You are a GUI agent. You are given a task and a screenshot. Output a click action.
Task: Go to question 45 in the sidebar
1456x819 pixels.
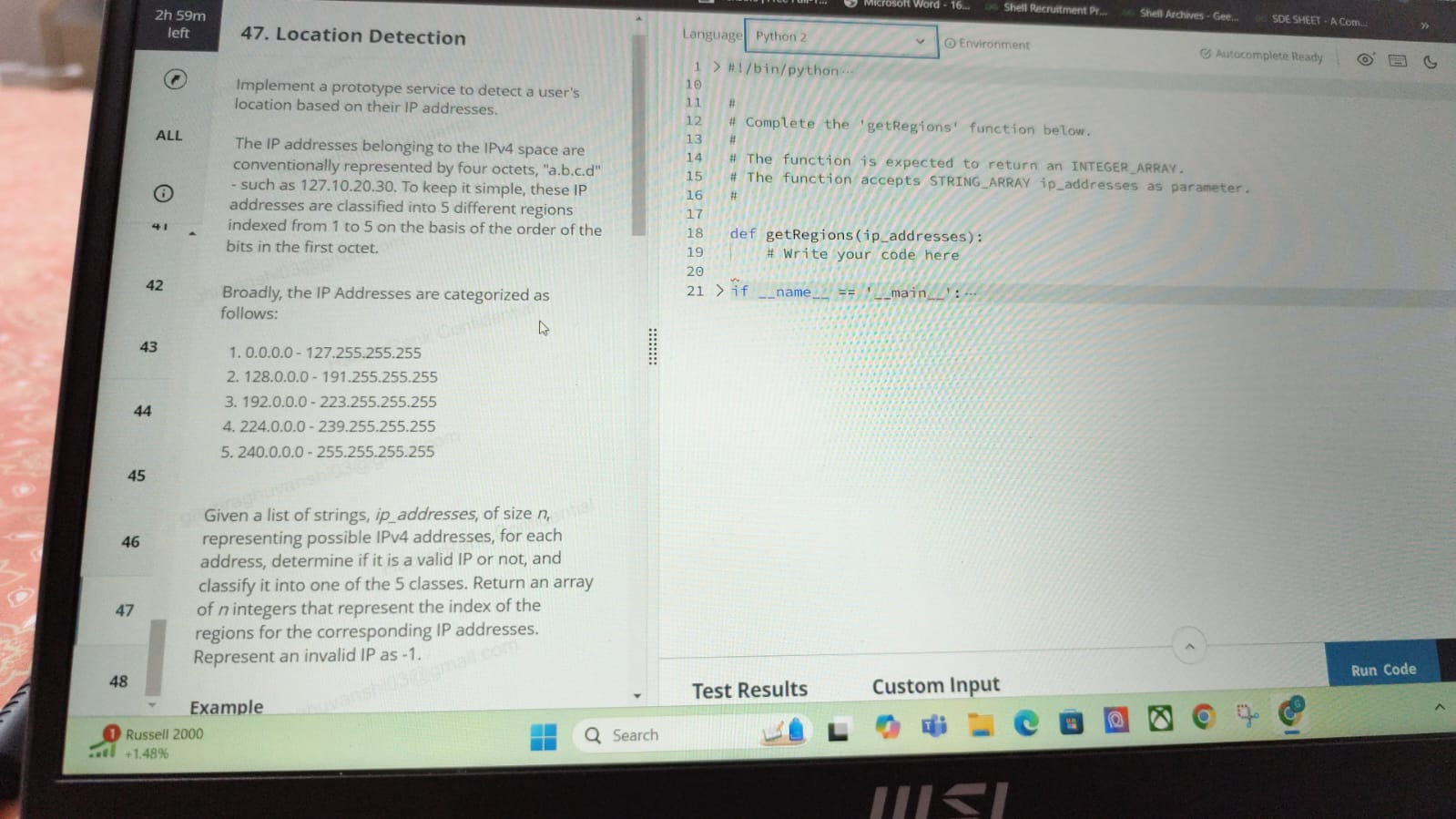click(137, 476)
